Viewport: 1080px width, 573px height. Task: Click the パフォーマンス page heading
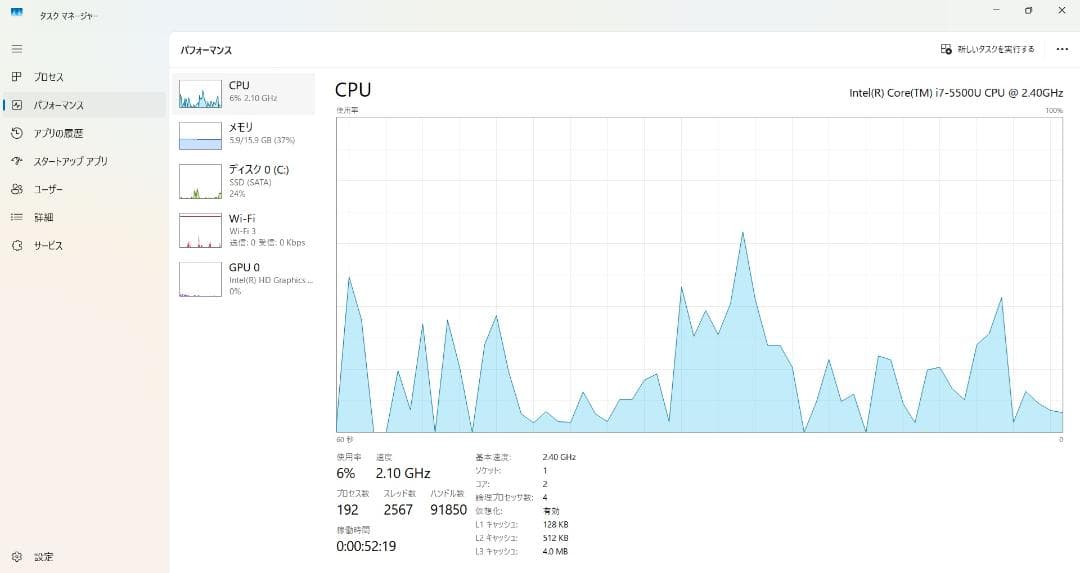206,50
